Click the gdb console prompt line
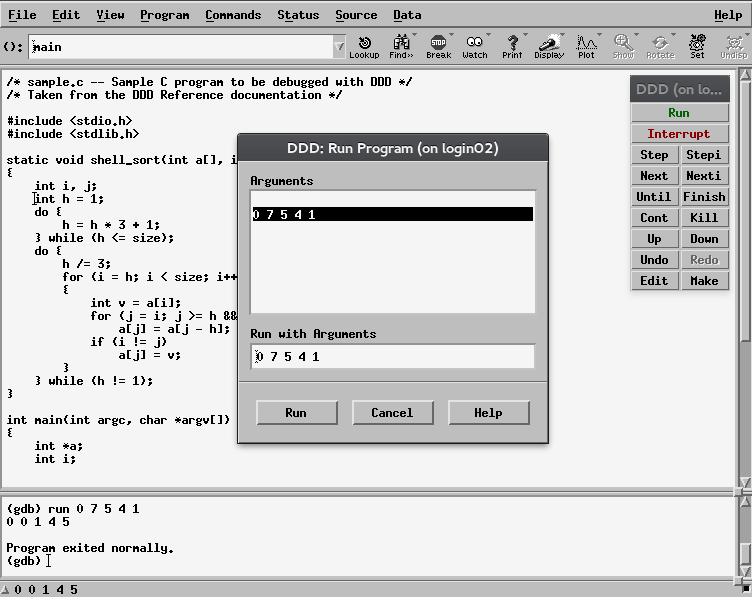 click(x=24, y=561)
